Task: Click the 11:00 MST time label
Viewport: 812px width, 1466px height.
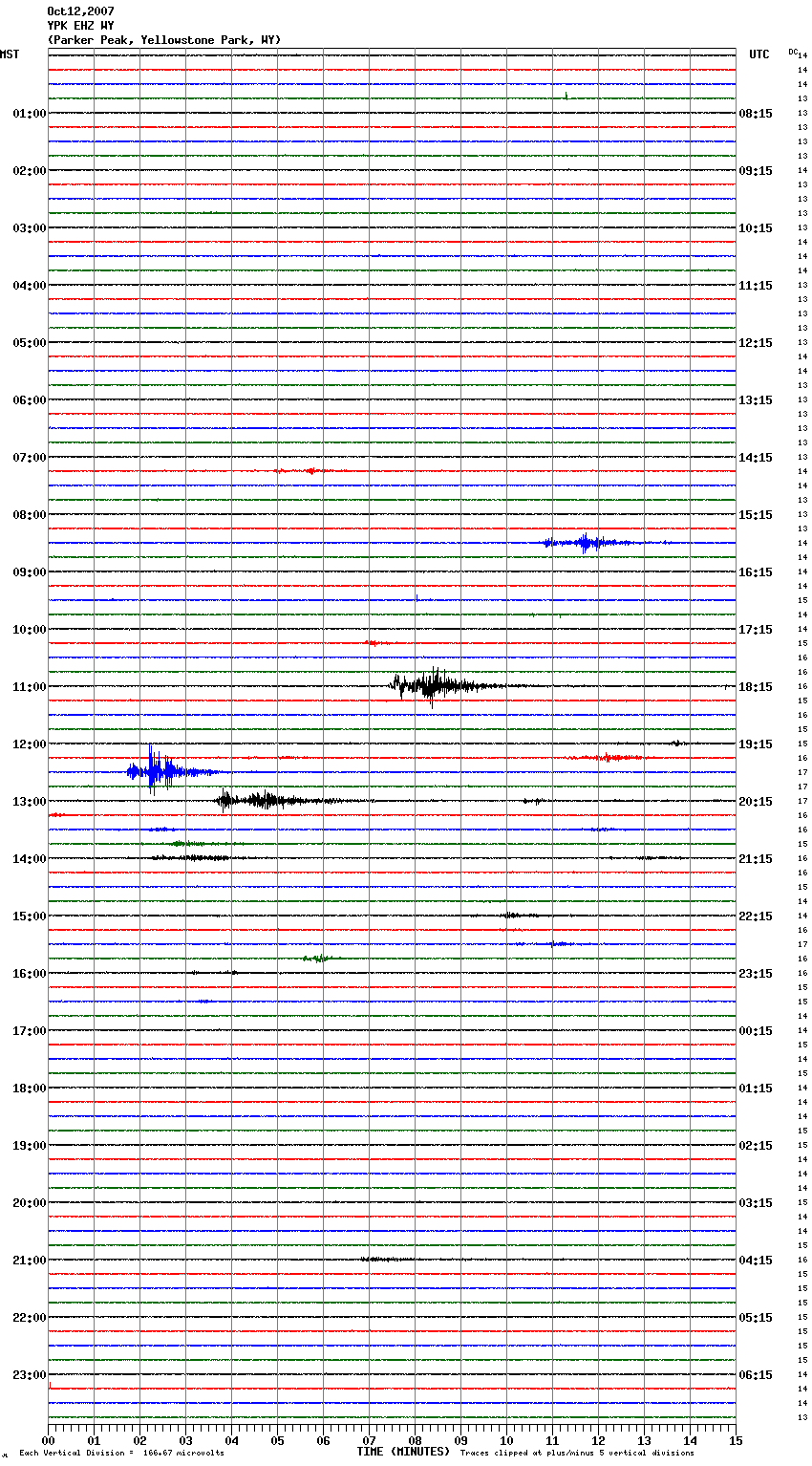Action: click(x=29, y=687)
